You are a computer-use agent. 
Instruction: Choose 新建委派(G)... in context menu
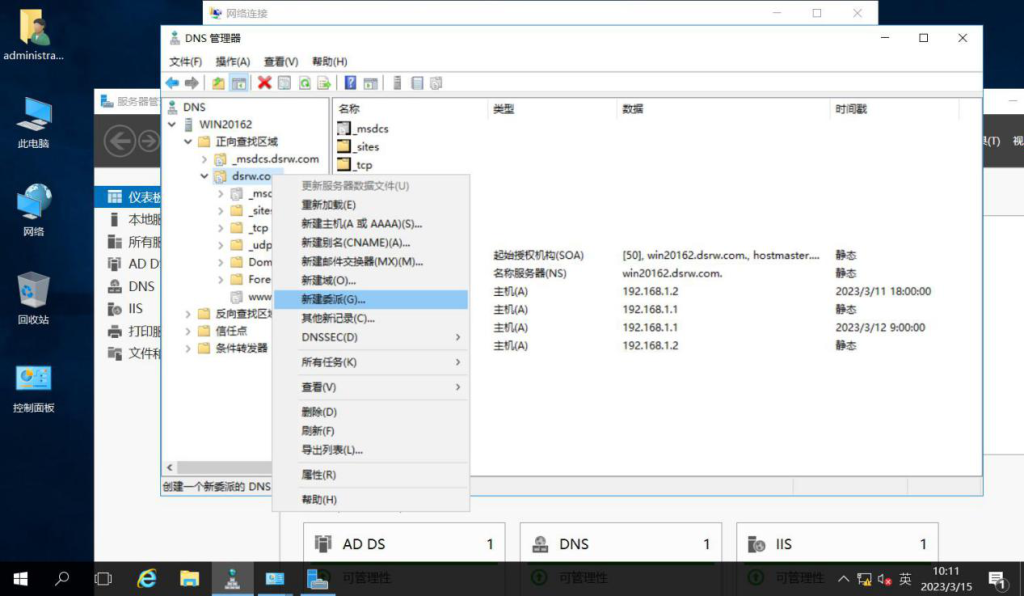pyautogui.click(x=370, y=300)
